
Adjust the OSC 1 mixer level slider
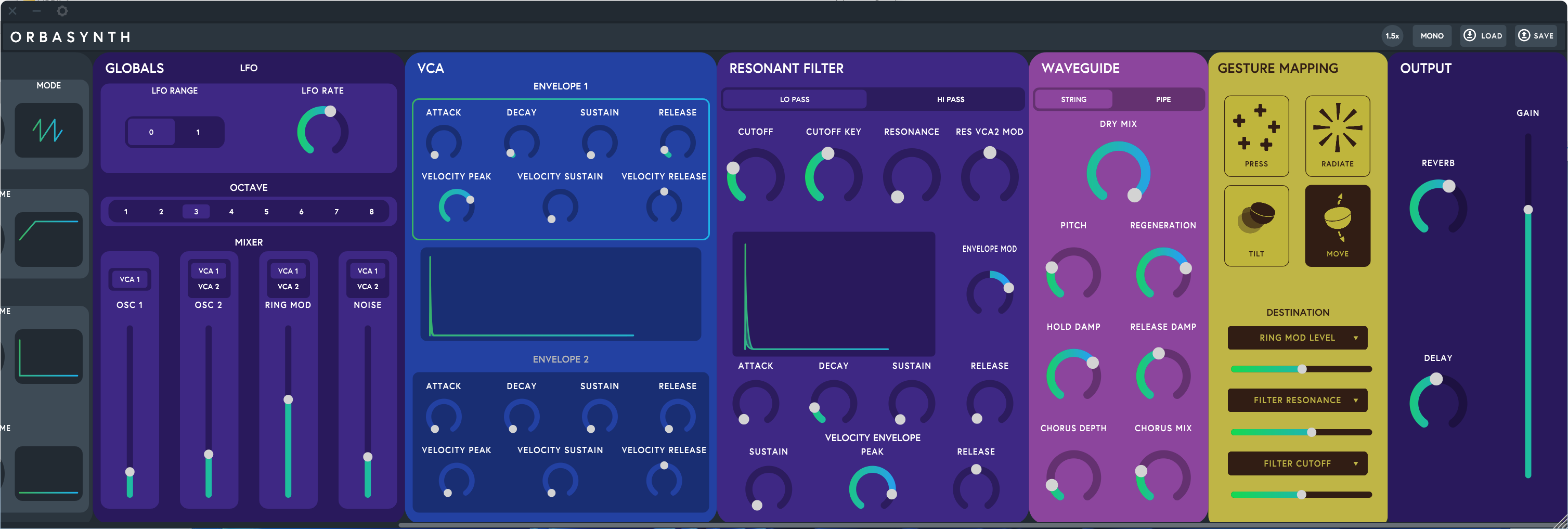pyautogui.click(x=129, y=411)
